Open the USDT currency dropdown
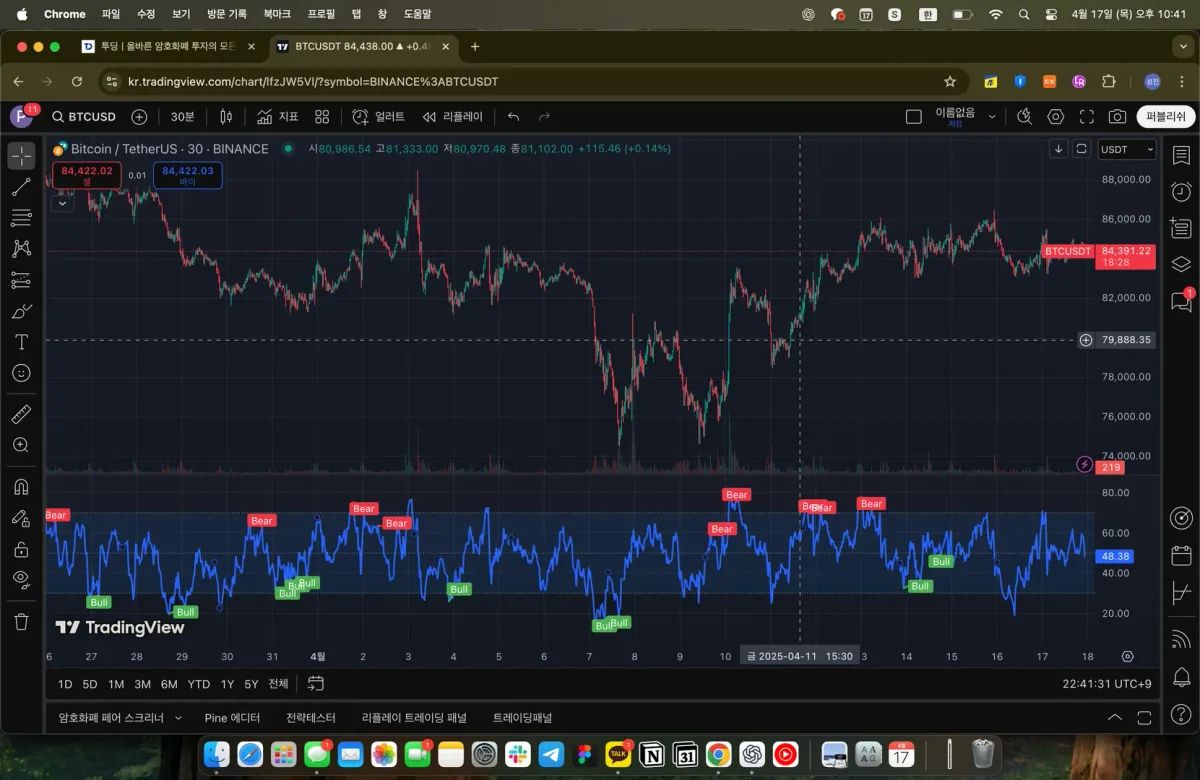 click(1126, 149)
